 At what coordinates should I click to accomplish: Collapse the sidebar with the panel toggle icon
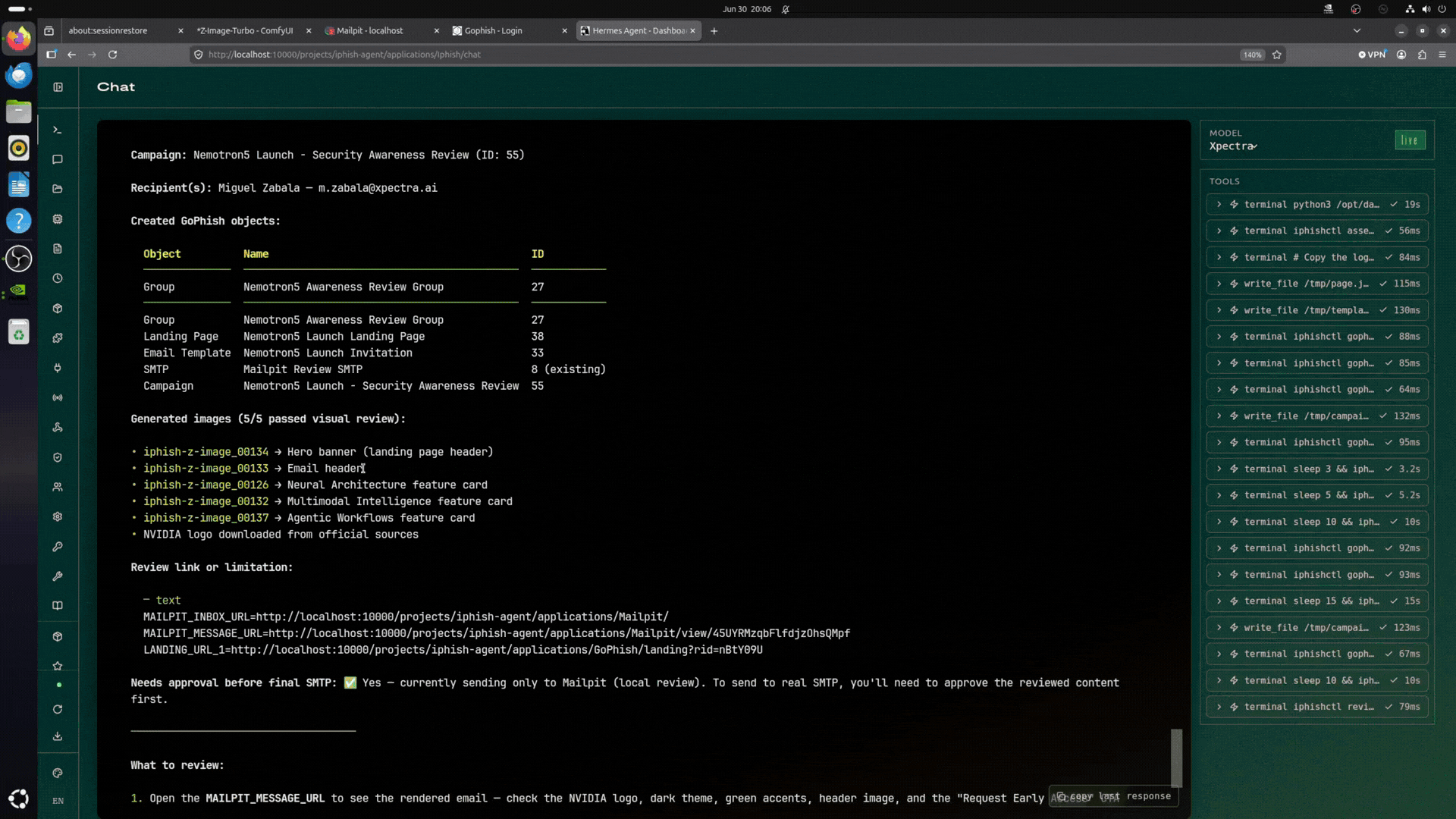(58, 87)
